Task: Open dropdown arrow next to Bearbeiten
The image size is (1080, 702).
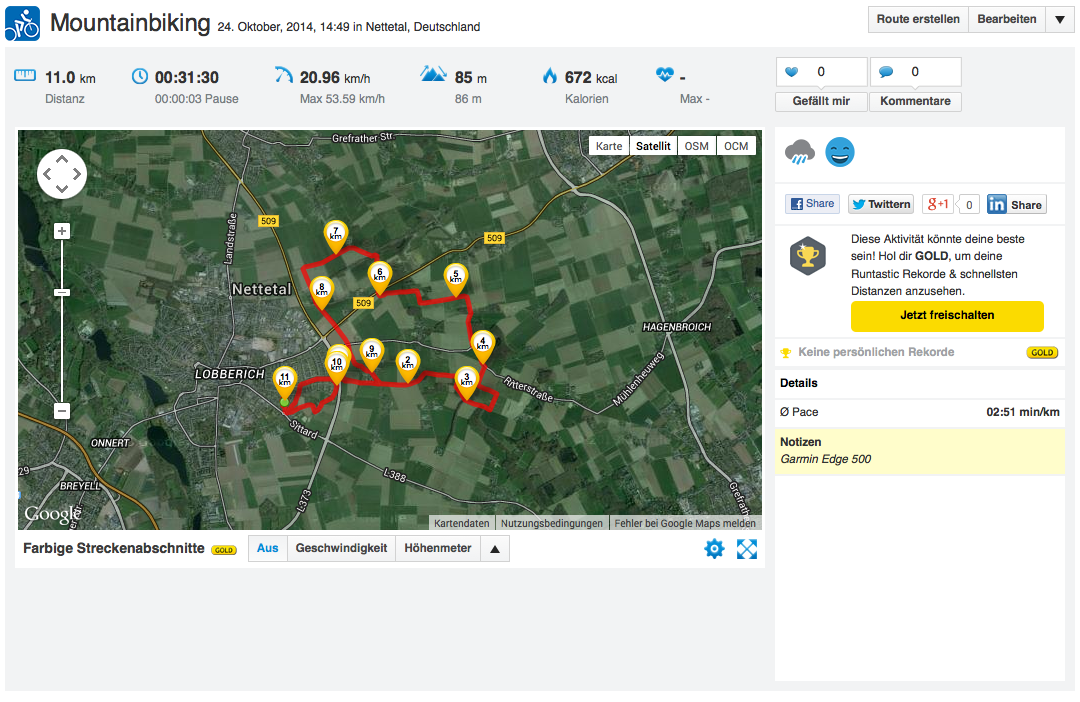Action: coord(1060,19)
